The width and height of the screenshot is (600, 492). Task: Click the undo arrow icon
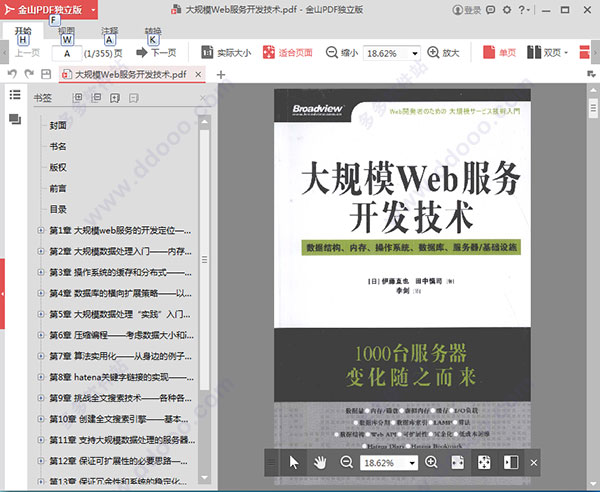(x=12, y=74)
